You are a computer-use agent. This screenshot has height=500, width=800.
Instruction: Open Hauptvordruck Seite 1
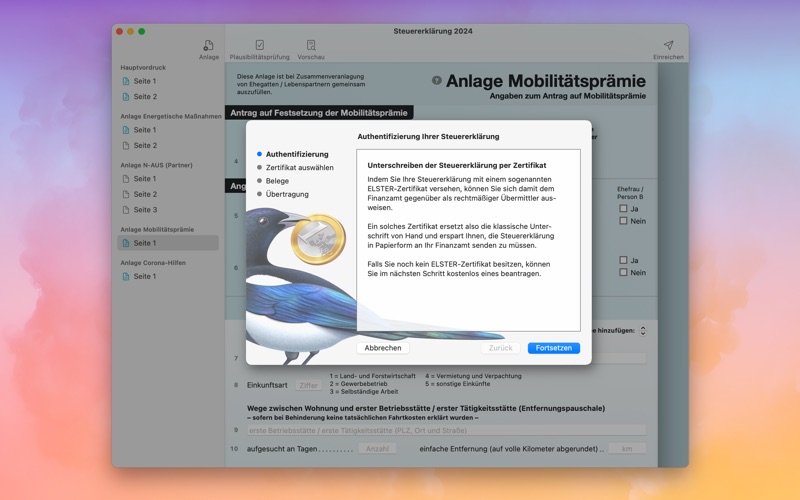[x=168, y=81]
